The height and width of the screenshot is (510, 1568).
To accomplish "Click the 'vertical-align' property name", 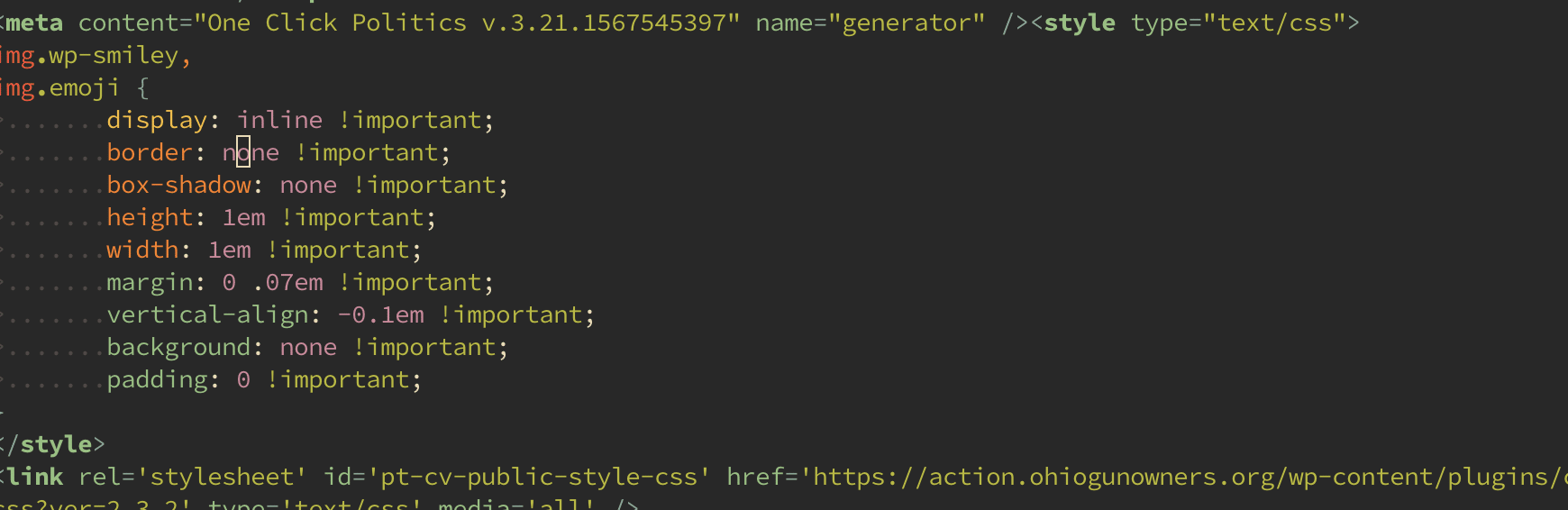I will coord(207,315).
